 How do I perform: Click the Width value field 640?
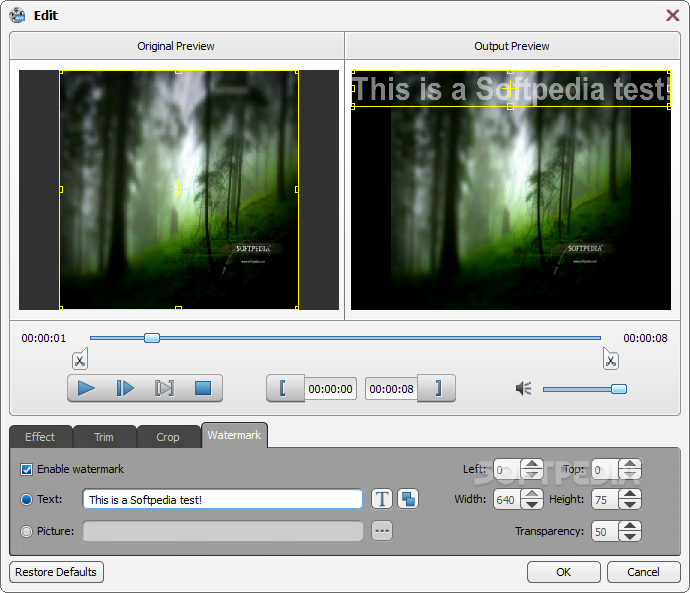coord(507,500)
